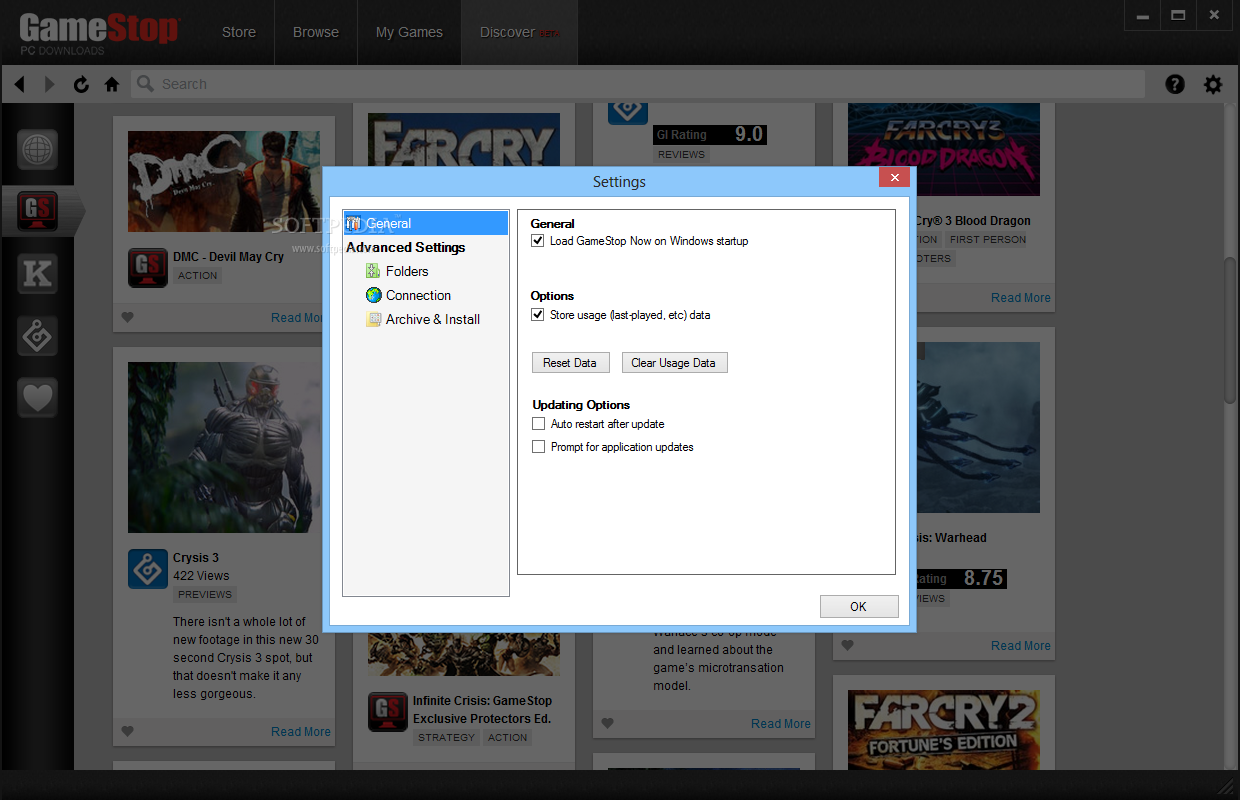1240x800 pixels.
Task: Like the Crysis 3 card with heart
Action: click(127, 732)
